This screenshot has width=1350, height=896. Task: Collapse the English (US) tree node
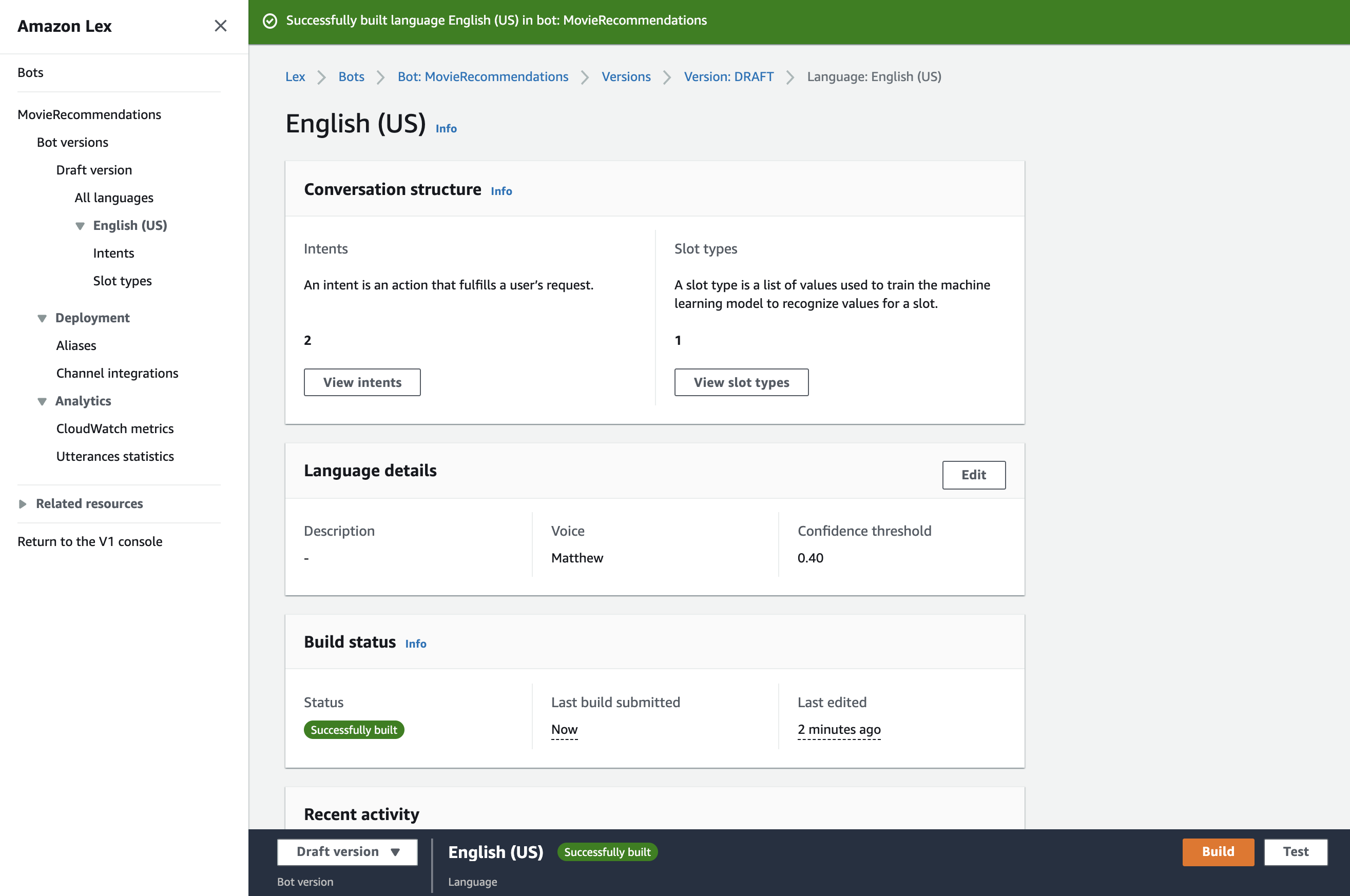(80, 226)
